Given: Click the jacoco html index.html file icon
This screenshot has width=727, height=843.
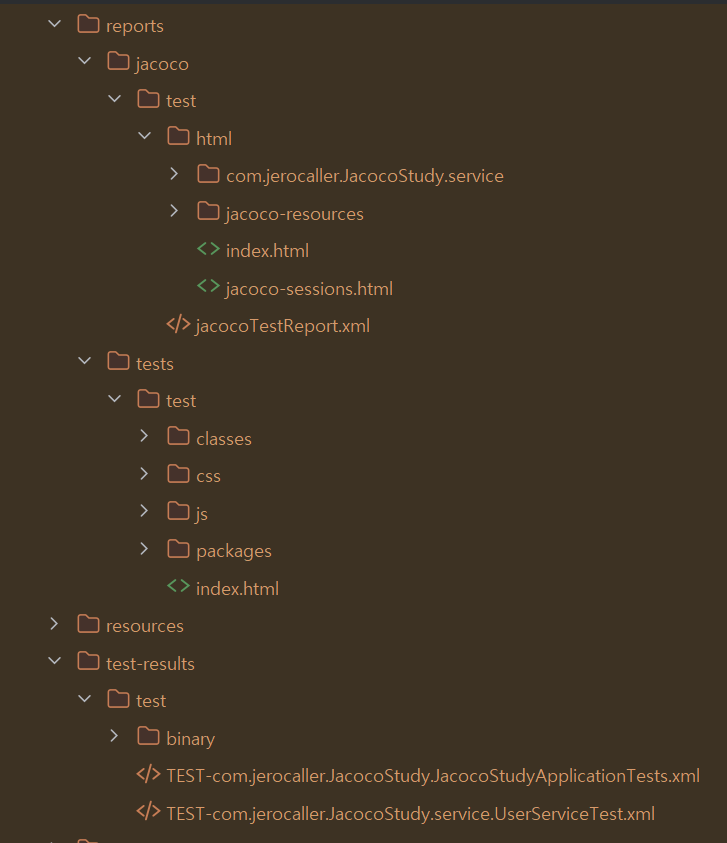Looking at the screenshot, I should pos(208,250).
